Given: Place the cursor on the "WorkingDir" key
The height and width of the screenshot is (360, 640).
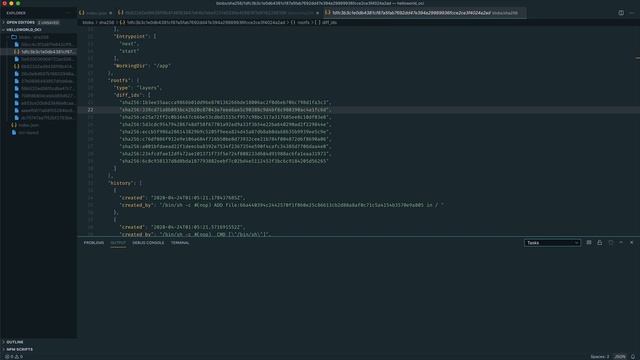Looking at the screenshot, I should click(130, 66).
